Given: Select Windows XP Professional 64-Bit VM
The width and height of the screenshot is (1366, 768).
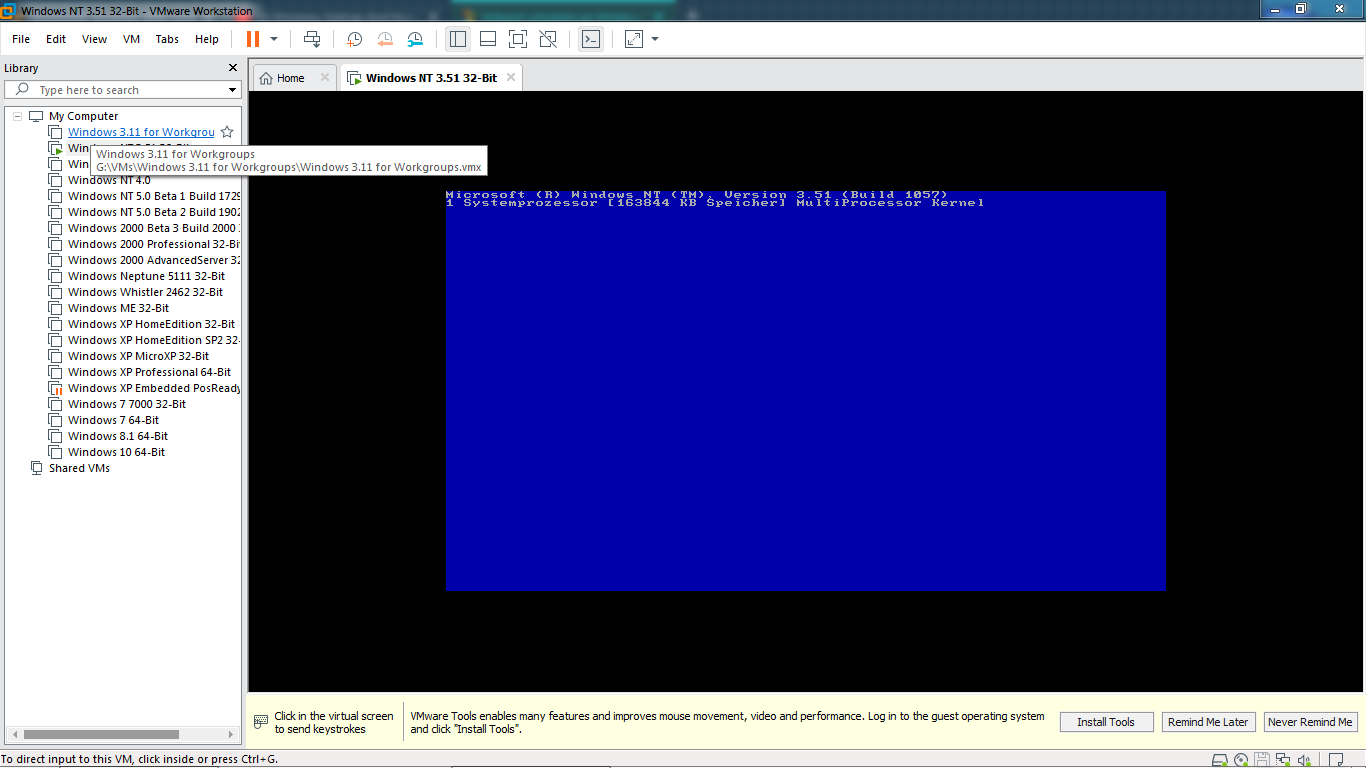Looking at the screenshot, I should [x=149, y=372].
